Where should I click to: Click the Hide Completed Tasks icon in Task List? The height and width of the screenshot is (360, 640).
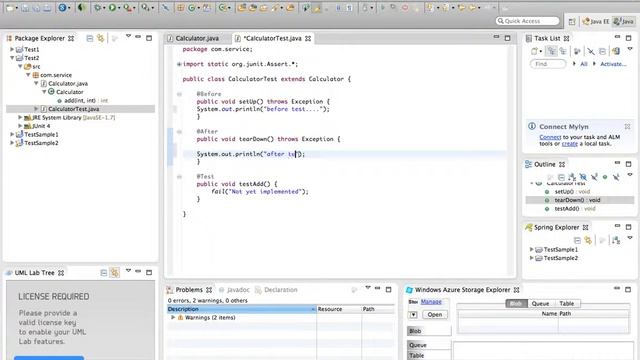591,51
